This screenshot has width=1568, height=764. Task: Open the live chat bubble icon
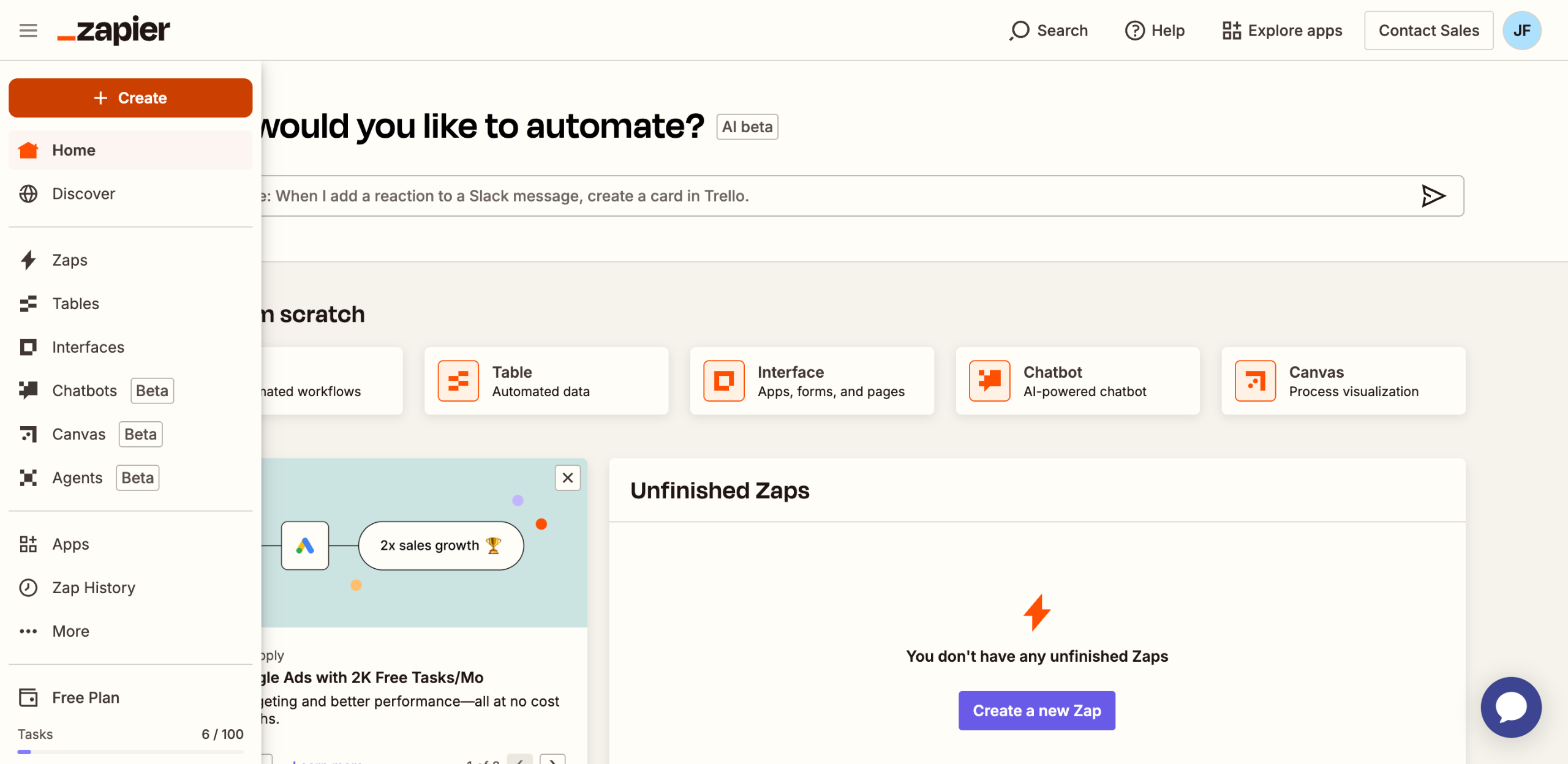[1510, 707]
